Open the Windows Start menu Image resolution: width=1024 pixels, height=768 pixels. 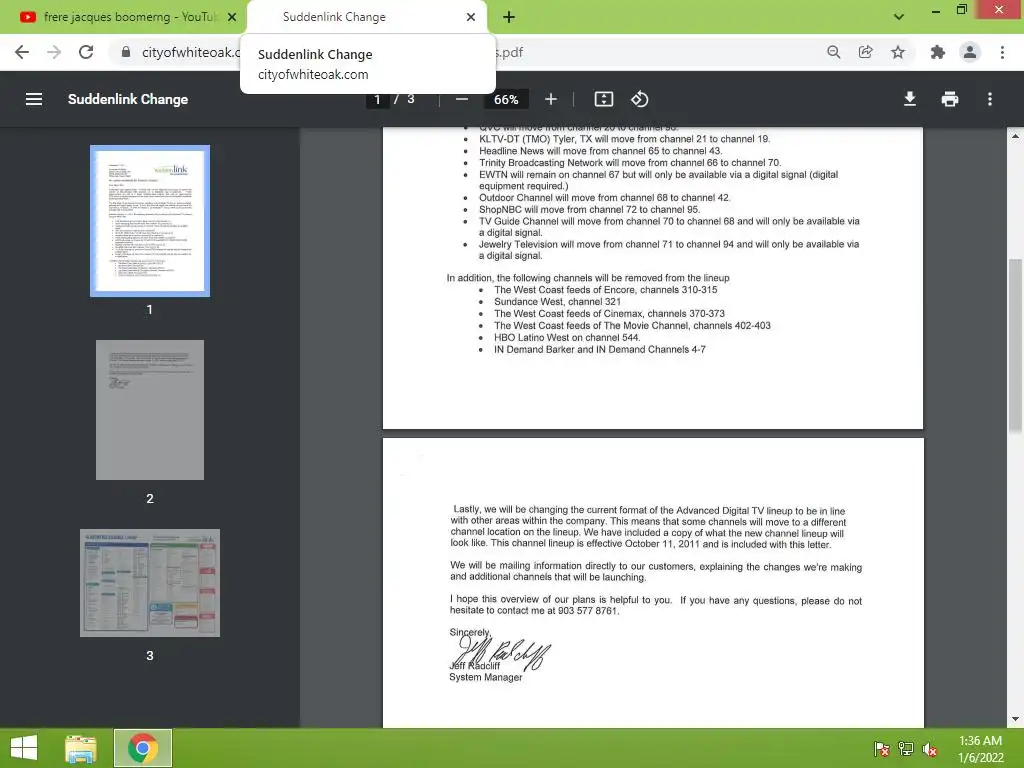(x=24, y=748)
